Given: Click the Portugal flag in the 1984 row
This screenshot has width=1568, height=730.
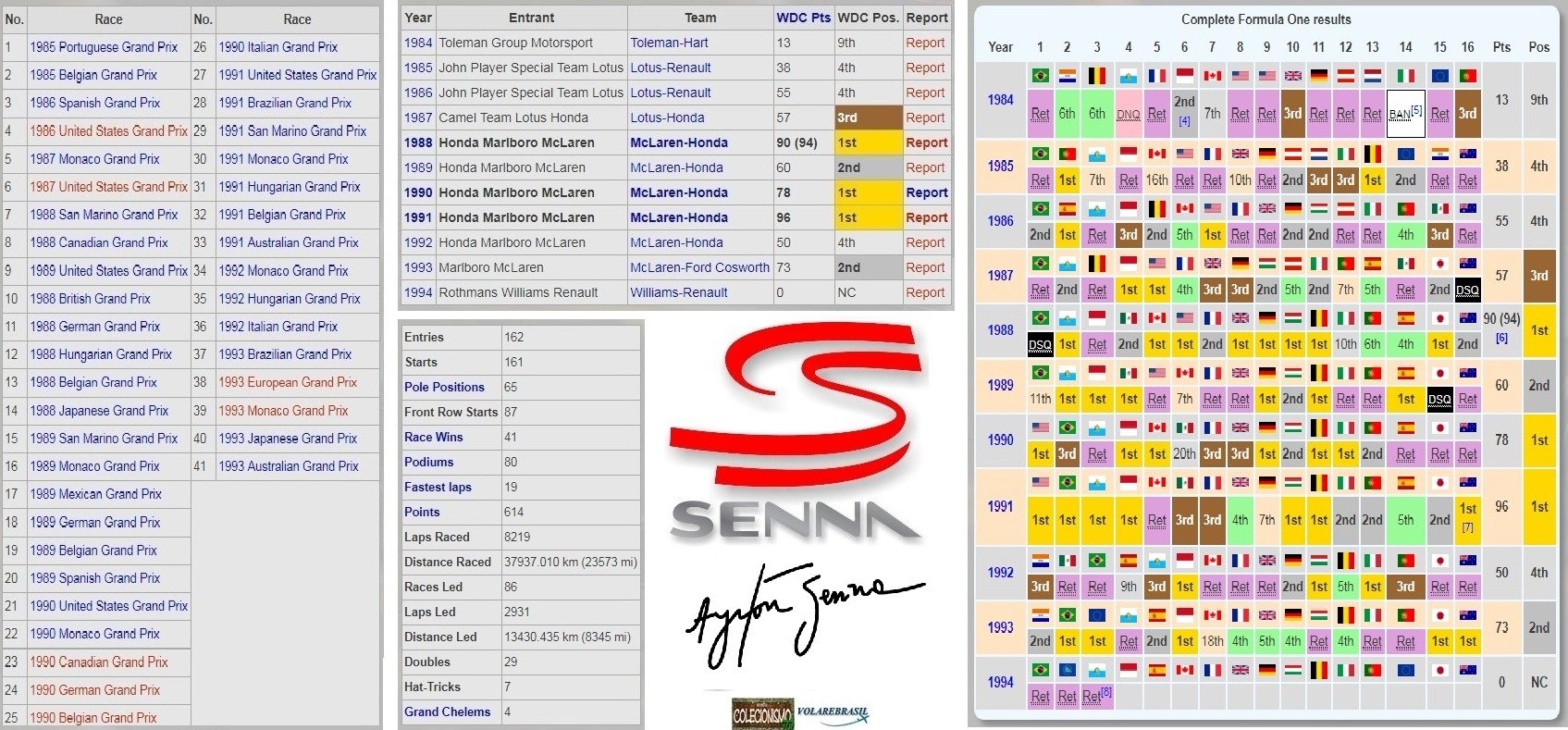Looking at the screenshot, I should click(x=1468, y=76).
